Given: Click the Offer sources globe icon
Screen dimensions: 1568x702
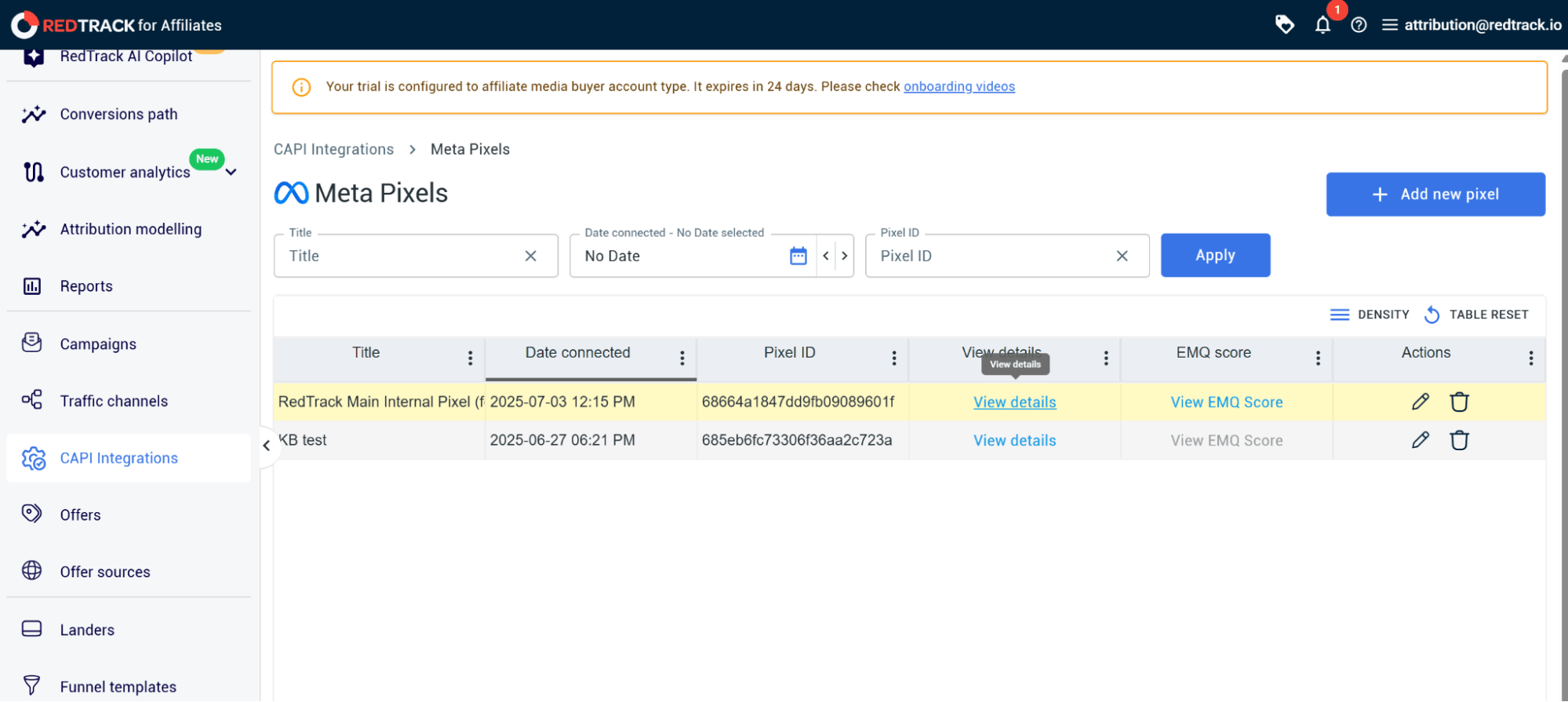Looking at the screenshot, I should point(32,570).
